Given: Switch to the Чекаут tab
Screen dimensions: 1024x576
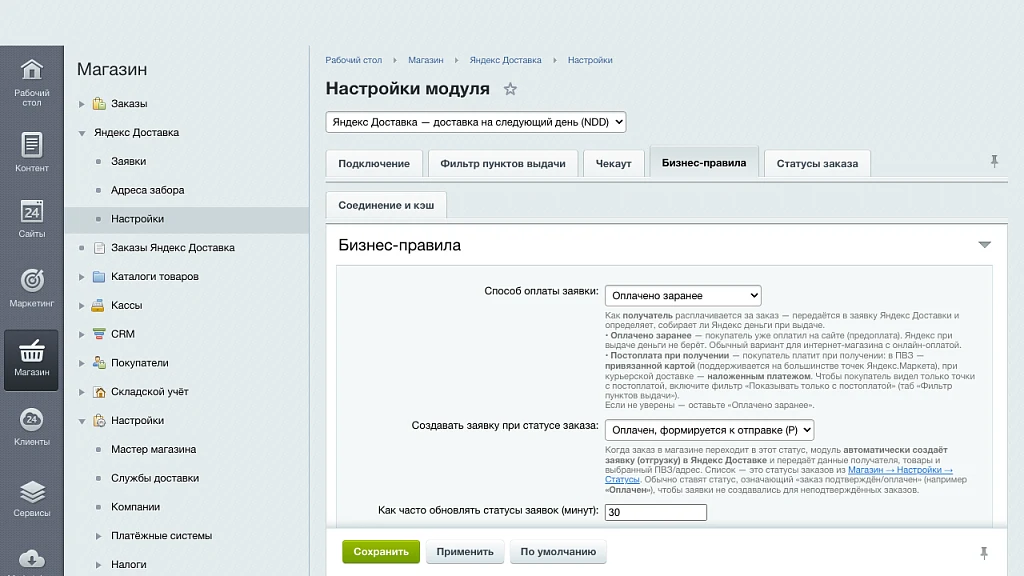Looking at the screenshot, I should coord(613,163).
